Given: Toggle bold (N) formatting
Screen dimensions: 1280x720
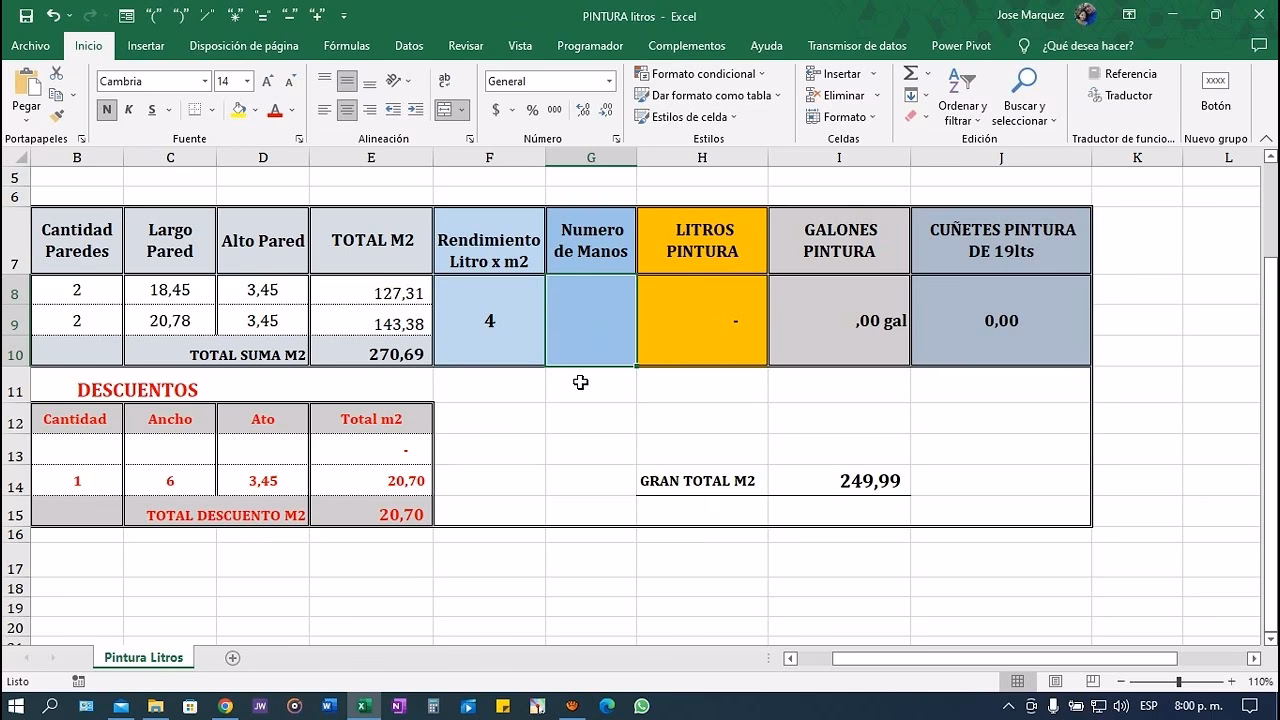Looking at the screenshot, I should (x=107, y=110).
